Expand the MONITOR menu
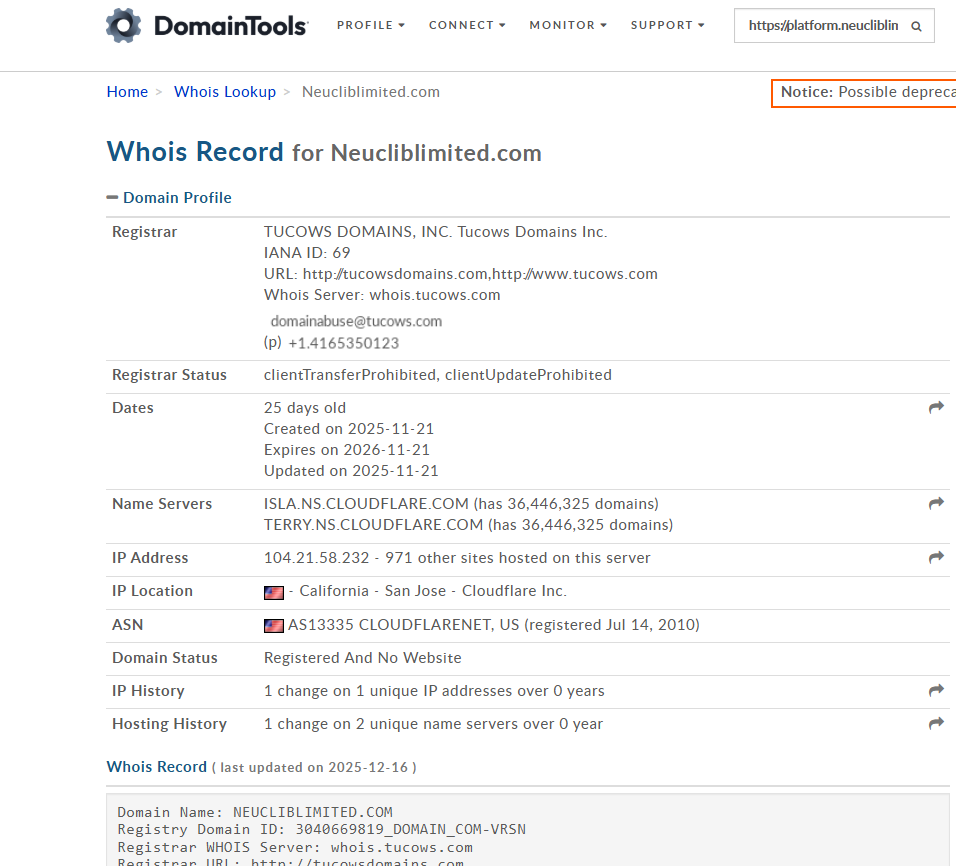Viewport: 956px width, 866px height. (x=567, y=25)
